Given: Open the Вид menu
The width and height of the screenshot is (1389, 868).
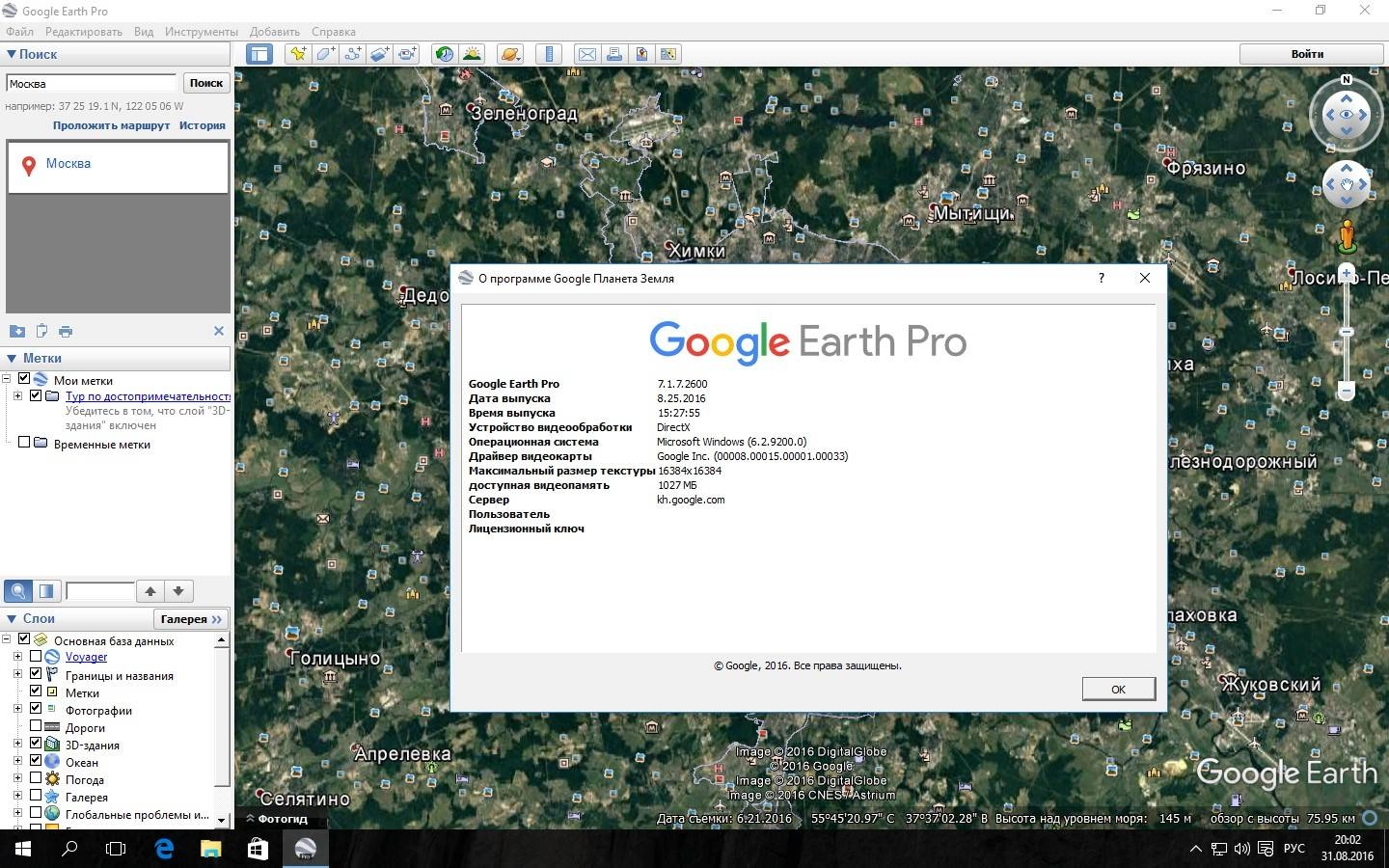Looking at the screenshot, I should (x=144, y=32).
